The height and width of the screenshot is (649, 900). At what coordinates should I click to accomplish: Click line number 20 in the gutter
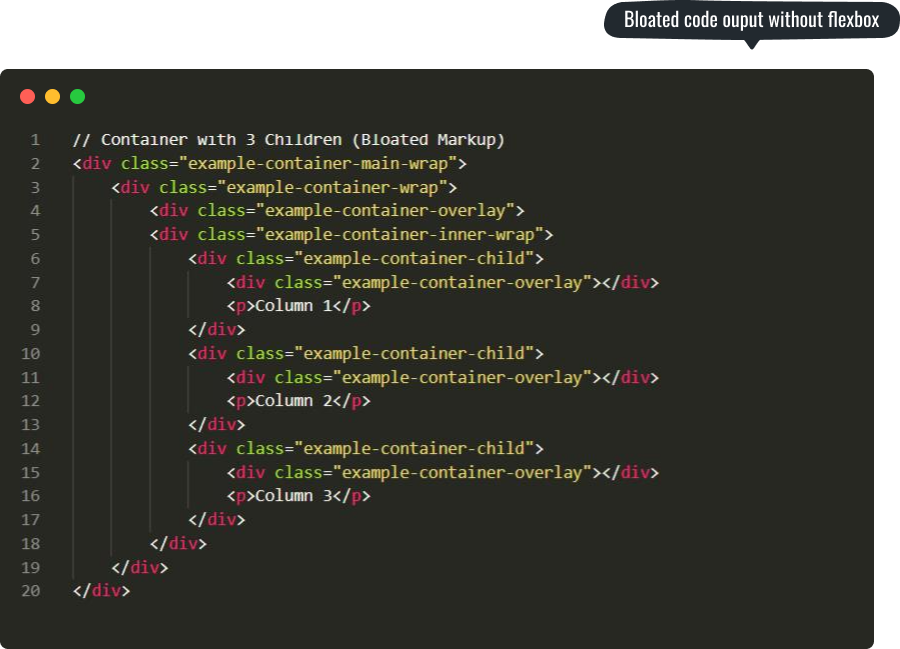coord(30,591)
